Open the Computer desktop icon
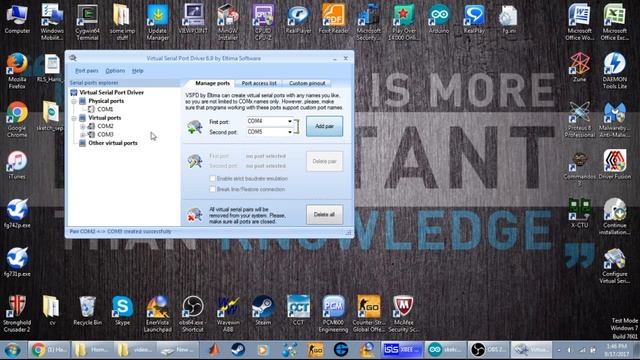This screenshot has height=360, width=640. point(17,19)
